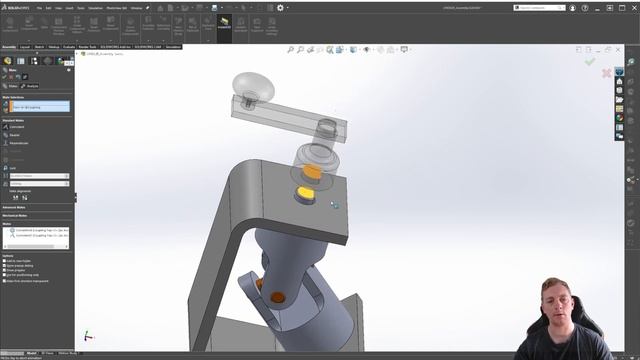Toggle Use for positioning only checkbox

[4, 275]
